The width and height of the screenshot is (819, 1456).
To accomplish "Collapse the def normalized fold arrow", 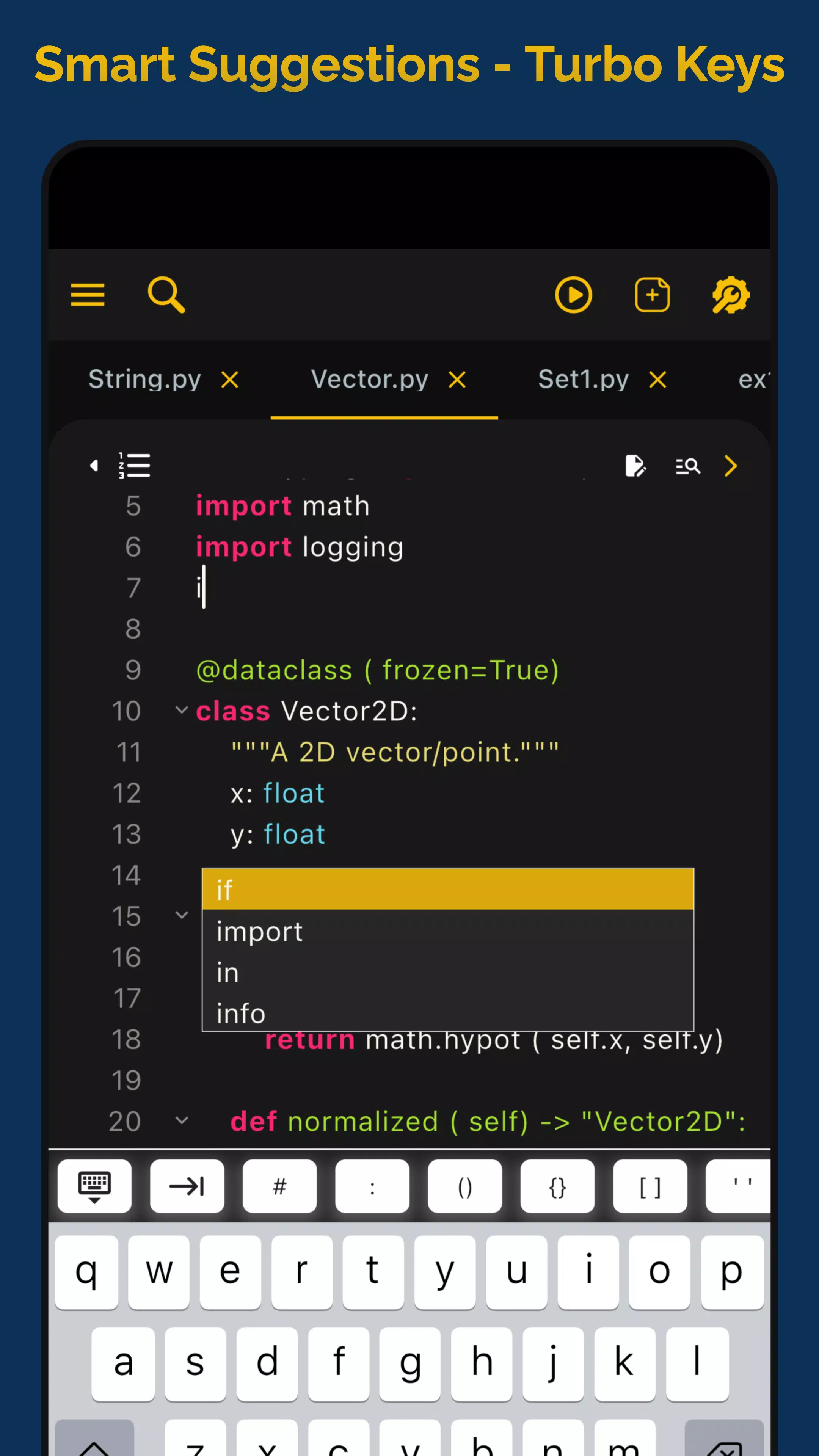I will coord(182,1120).
